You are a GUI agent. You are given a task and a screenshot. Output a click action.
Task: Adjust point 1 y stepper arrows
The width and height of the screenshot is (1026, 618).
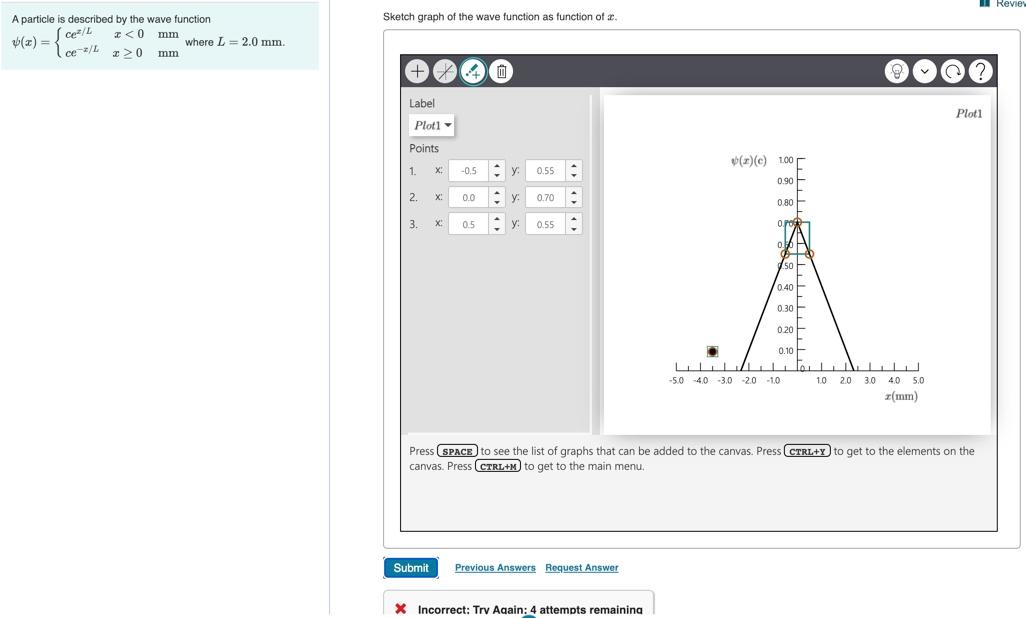[574, 171]
